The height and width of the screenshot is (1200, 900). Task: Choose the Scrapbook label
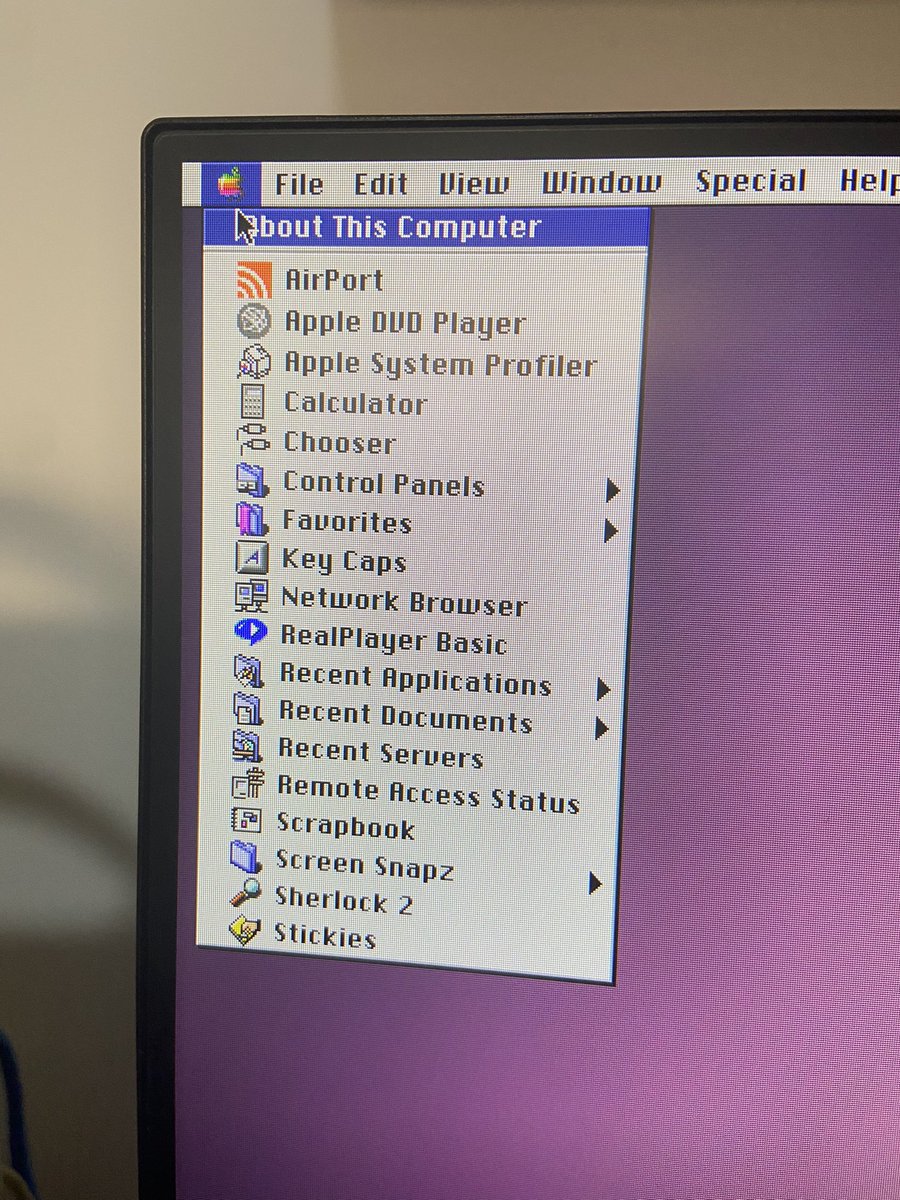[346, 827]
